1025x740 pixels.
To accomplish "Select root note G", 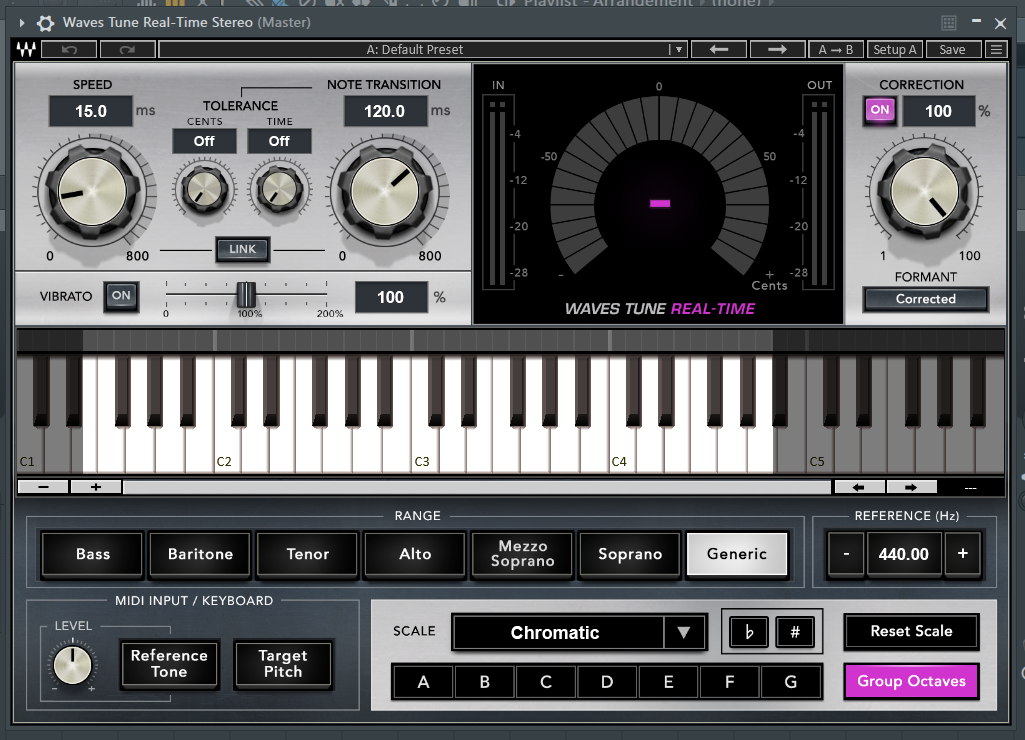I will click(791, 682).
